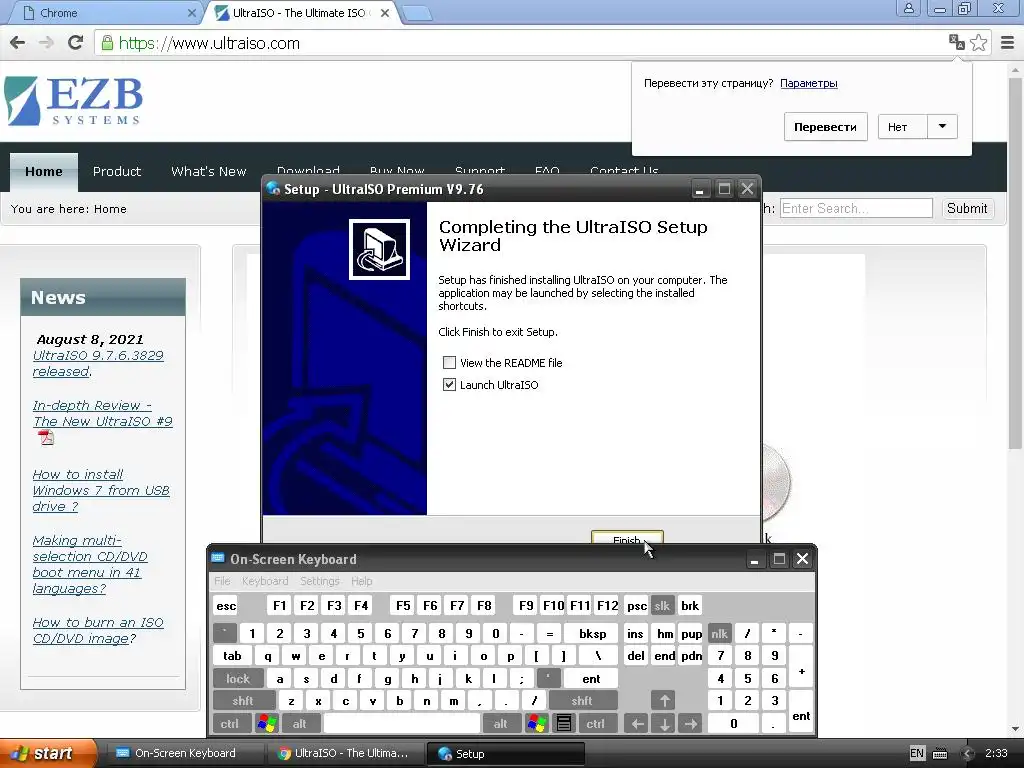The height and width of the screenshot is (768, 1024).
Task: Click the context menu key on keyboard
Action: 564,724
